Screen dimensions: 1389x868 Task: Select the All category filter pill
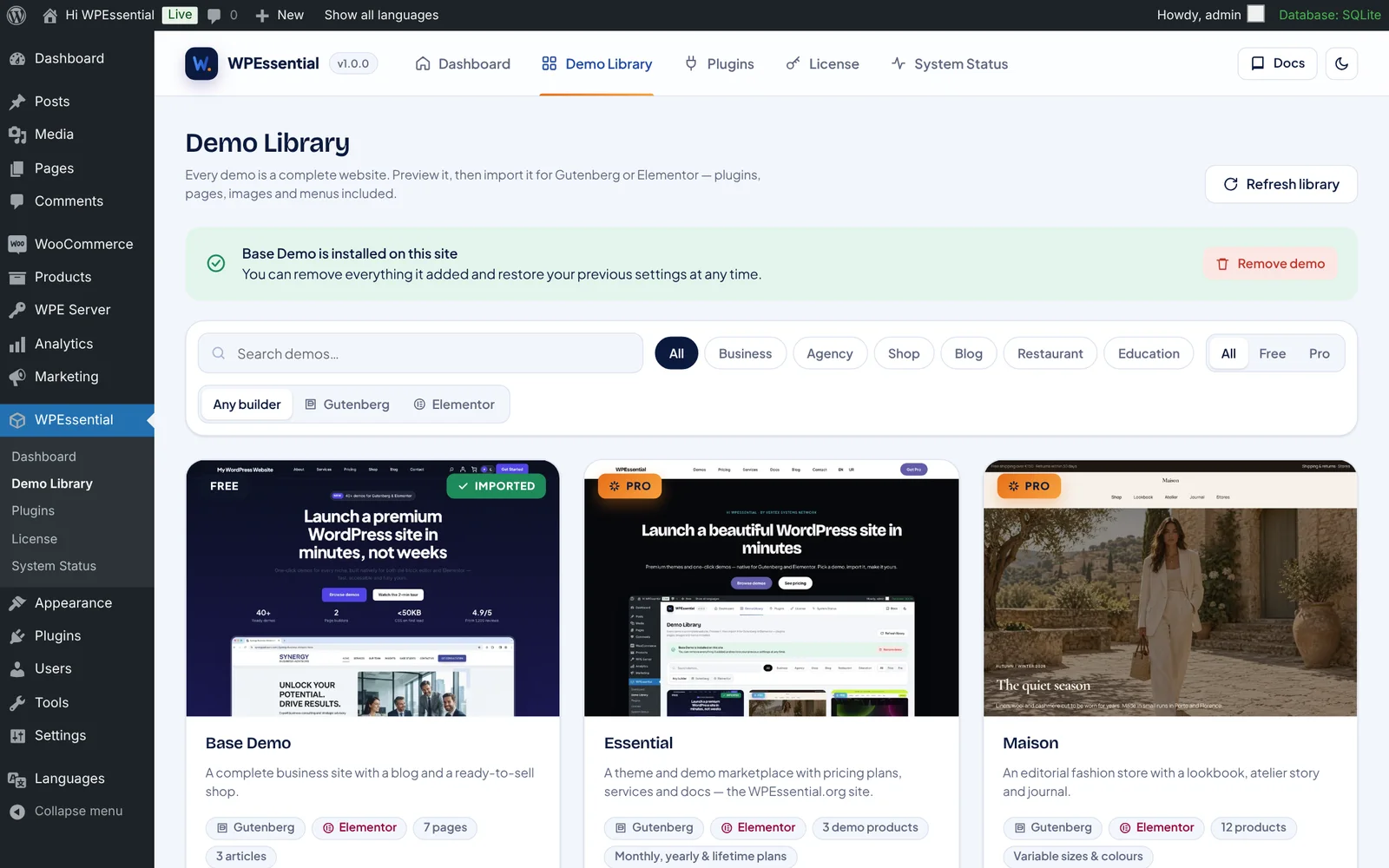coord(676,353)
